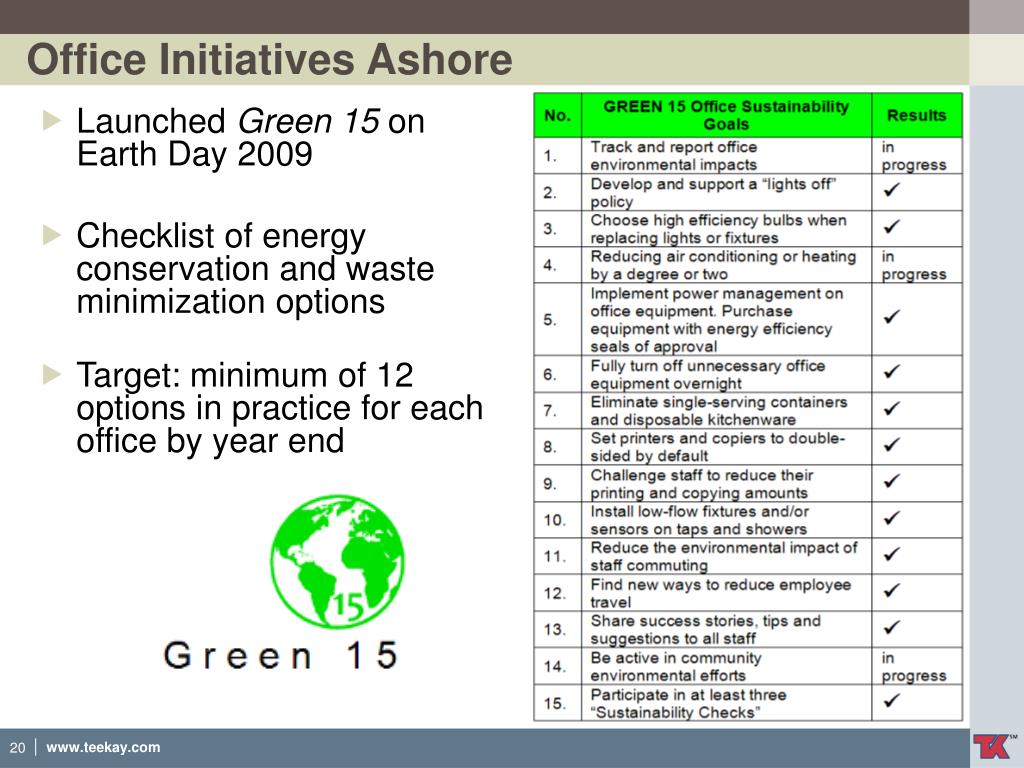
Task: Click the Teekay TK logo in corner
Action: click(993, 746)
